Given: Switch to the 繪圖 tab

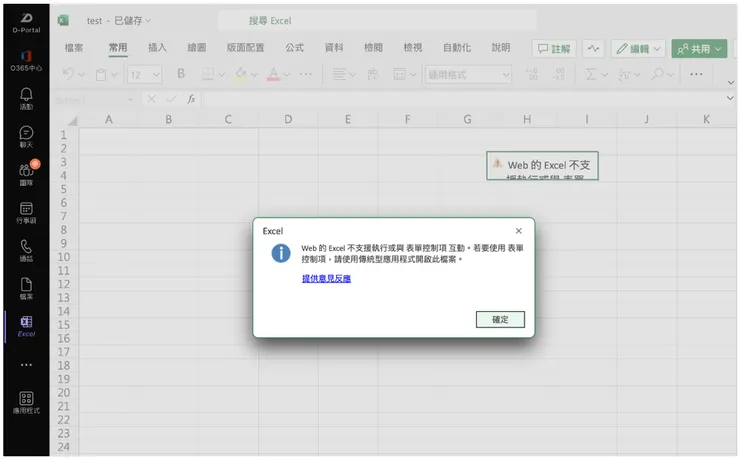Looking at the screenshot, I should pos(197,48).
